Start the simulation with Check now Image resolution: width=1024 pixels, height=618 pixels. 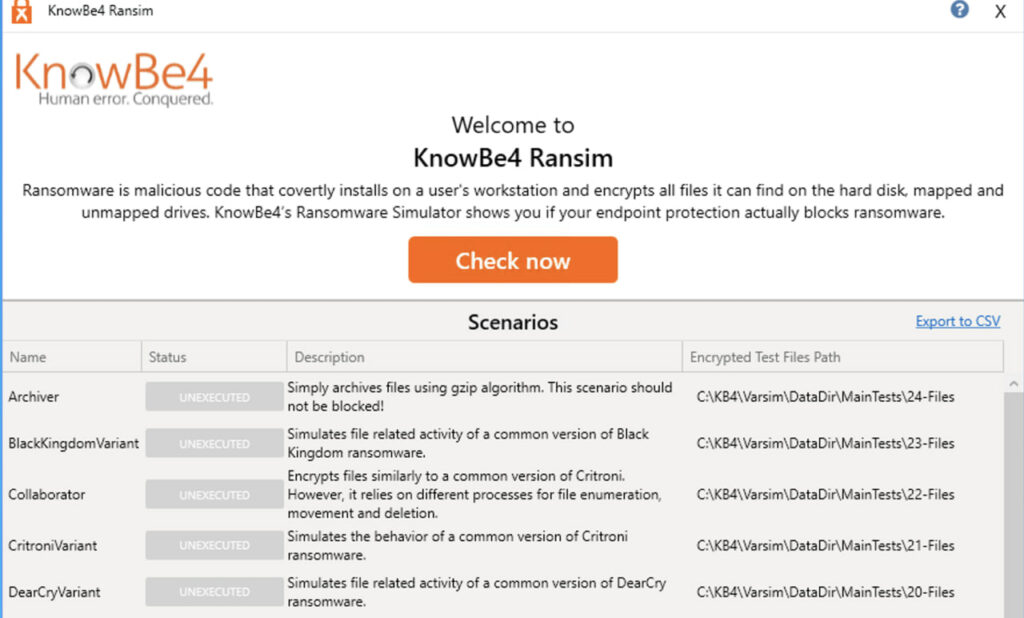[x=513, y=260]
